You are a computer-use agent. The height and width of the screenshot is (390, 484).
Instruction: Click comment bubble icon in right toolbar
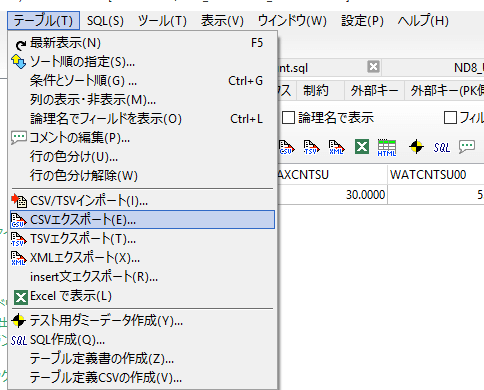(467, 147)
